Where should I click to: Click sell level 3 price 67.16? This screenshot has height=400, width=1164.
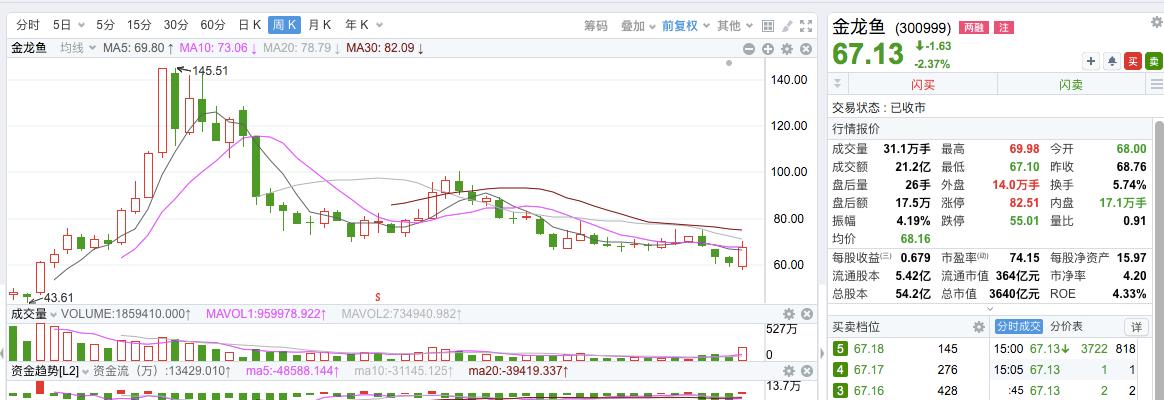click(869, 390)
